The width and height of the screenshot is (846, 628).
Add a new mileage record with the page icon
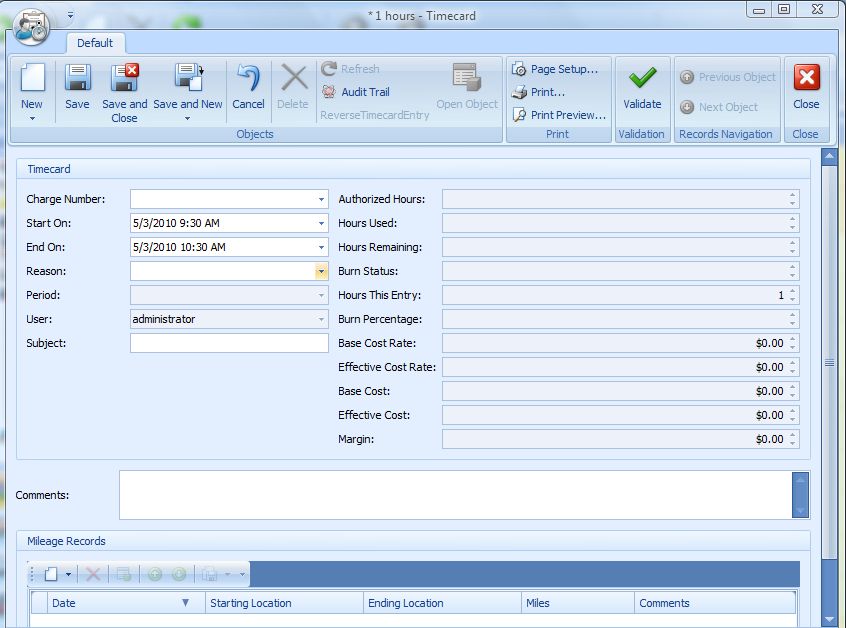pyautogui.click(x=51, y=574)
